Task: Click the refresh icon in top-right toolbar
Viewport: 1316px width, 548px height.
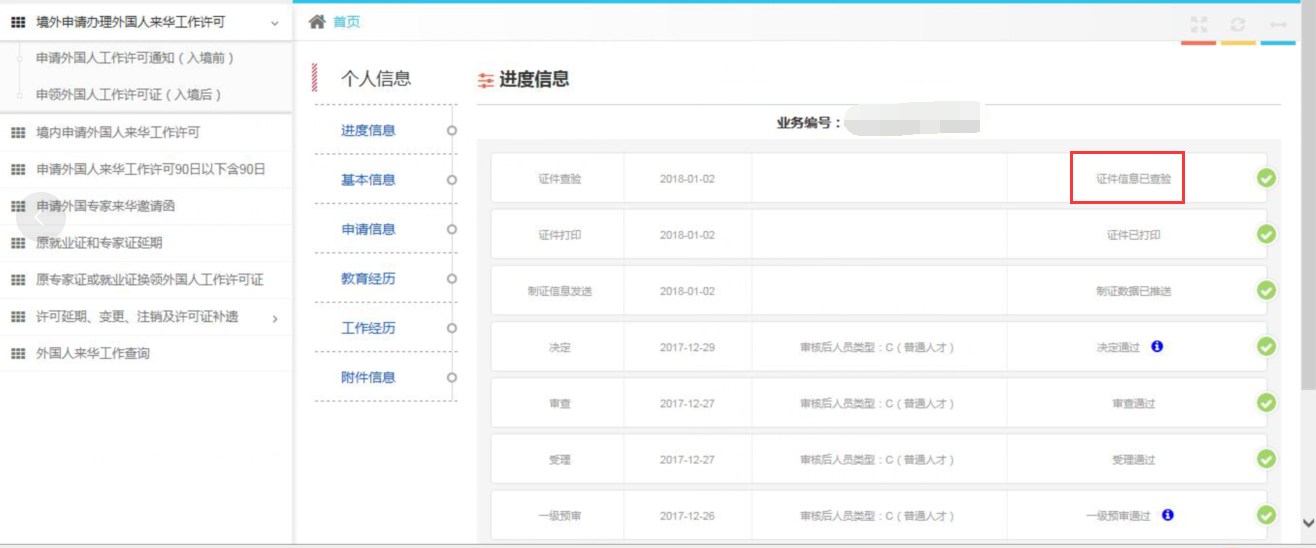Action: pyautogui.click(x=1238, y=25)
